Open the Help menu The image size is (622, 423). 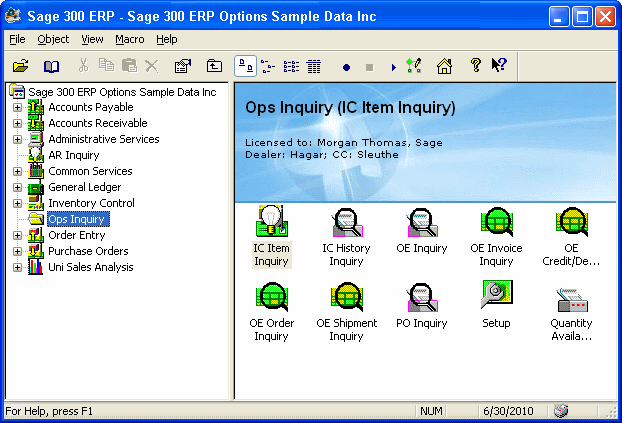coord(167,39)
